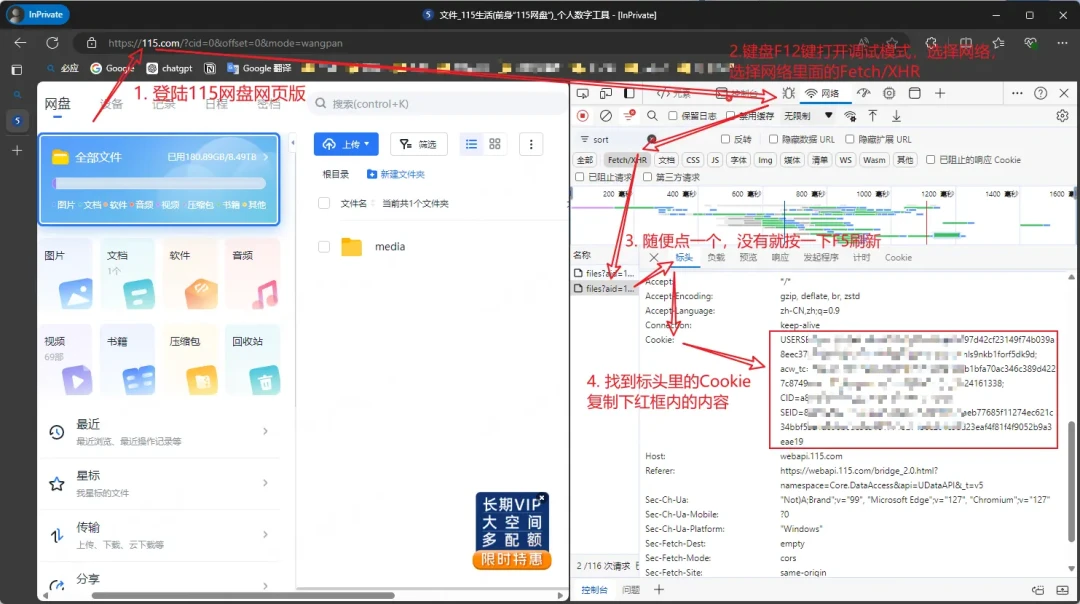The width and height of the screenshot is (1080, 604).
Task: Expand the 传输 transfer row chevron
Action: (x=265, y=534)
